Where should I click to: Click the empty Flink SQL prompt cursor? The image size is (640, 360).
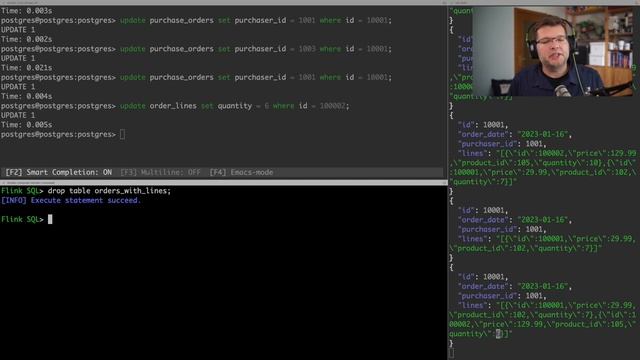click(x=50, y=219)
